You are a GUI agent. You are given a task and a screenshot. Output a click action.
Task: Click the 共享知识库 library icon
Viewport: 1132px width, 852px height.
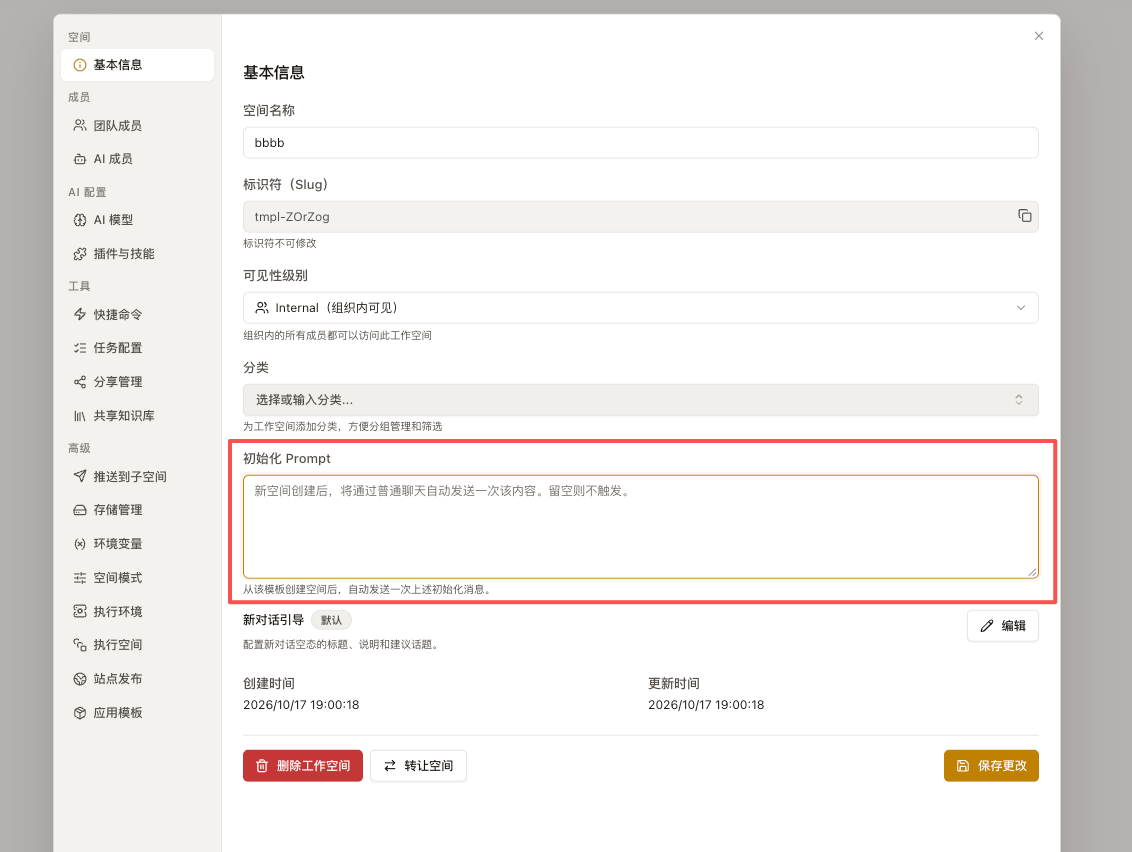[x=80, y=416]
